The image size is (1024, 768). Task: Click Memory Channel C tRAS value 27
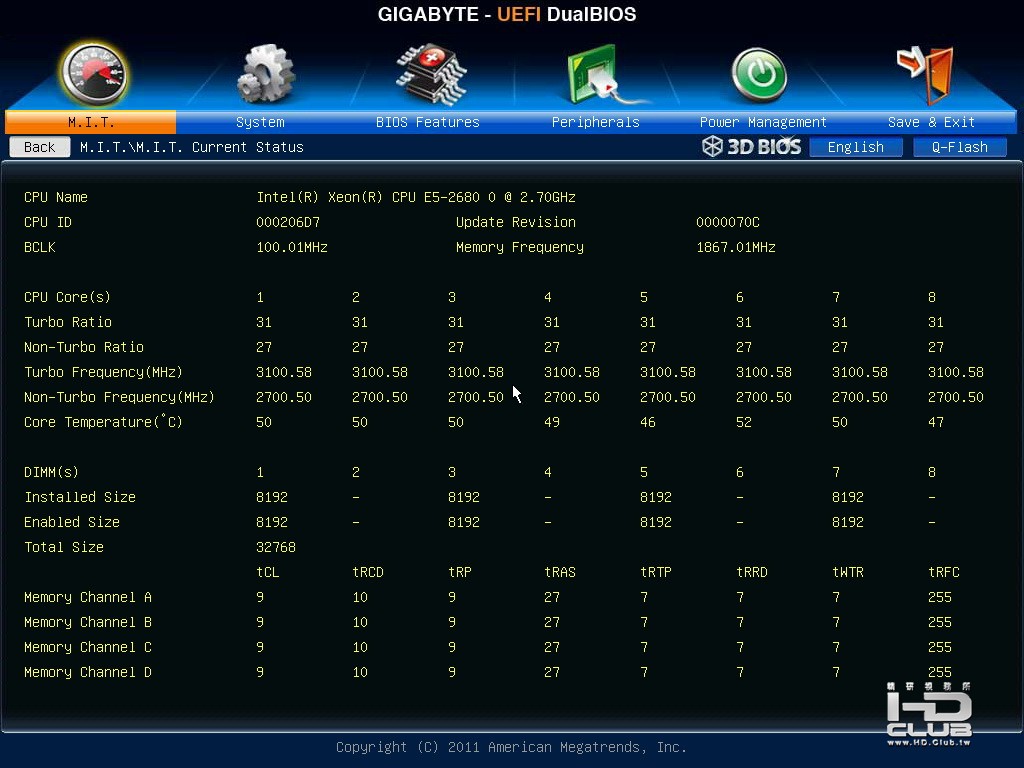552,647
